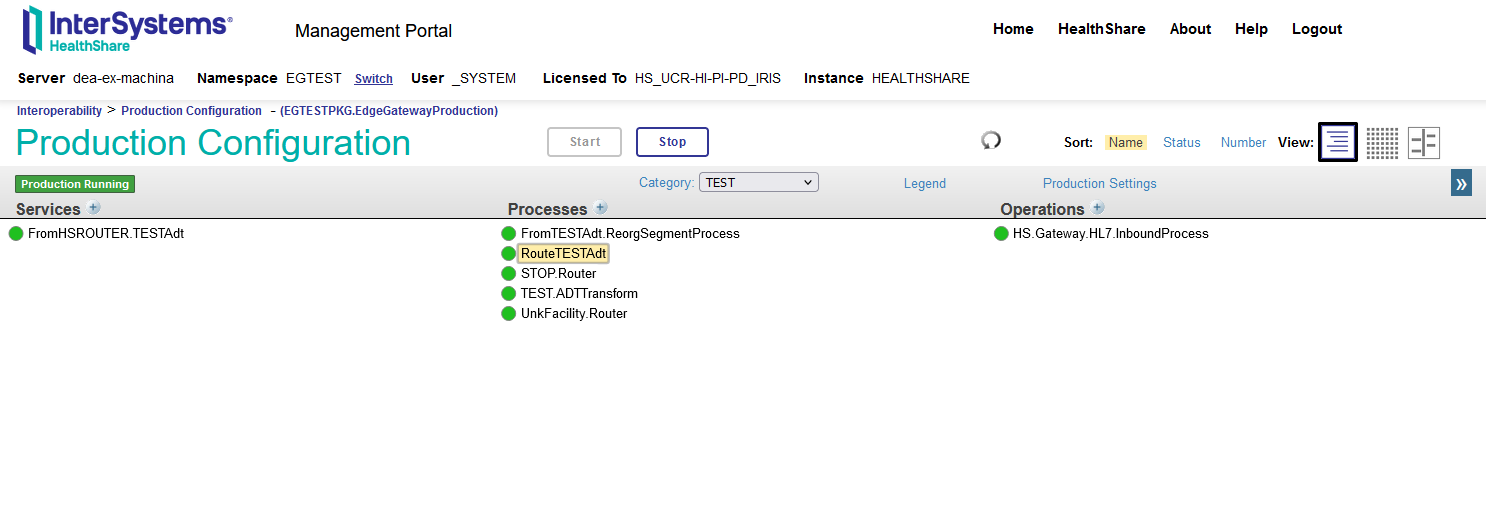Expand the right settings panel arrow

click(1461, 183)
